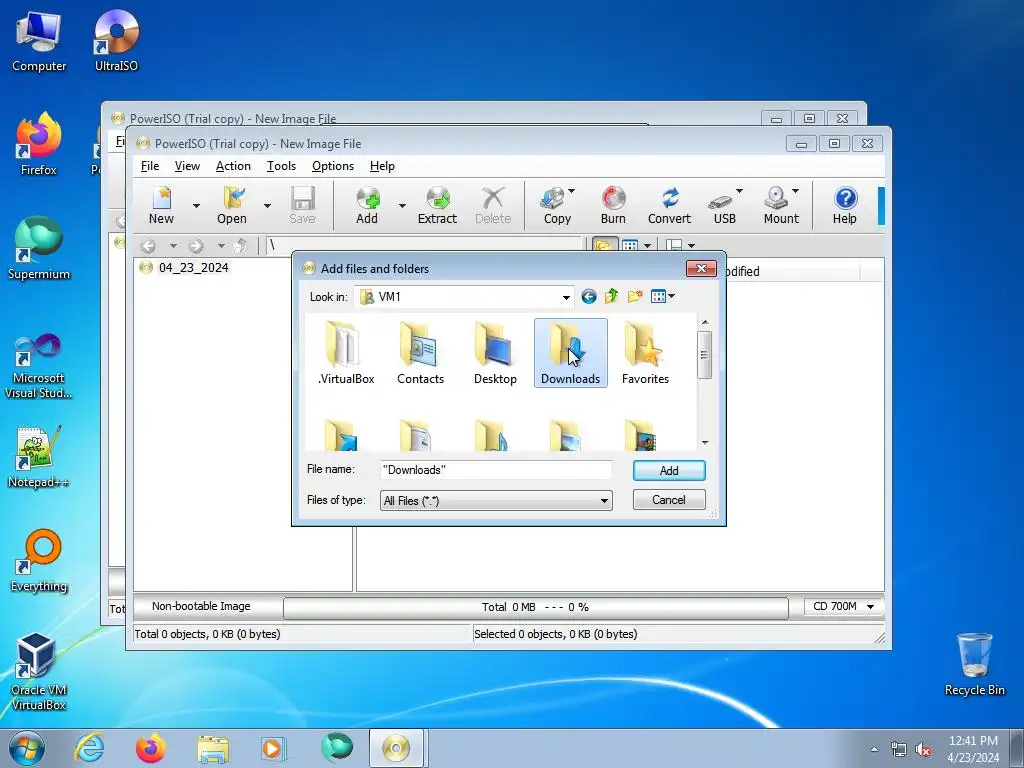Open Windows Explorer from taskbar
This screenshot has height=768, width=1024.
pyautogui.click(x=213, y=748)
